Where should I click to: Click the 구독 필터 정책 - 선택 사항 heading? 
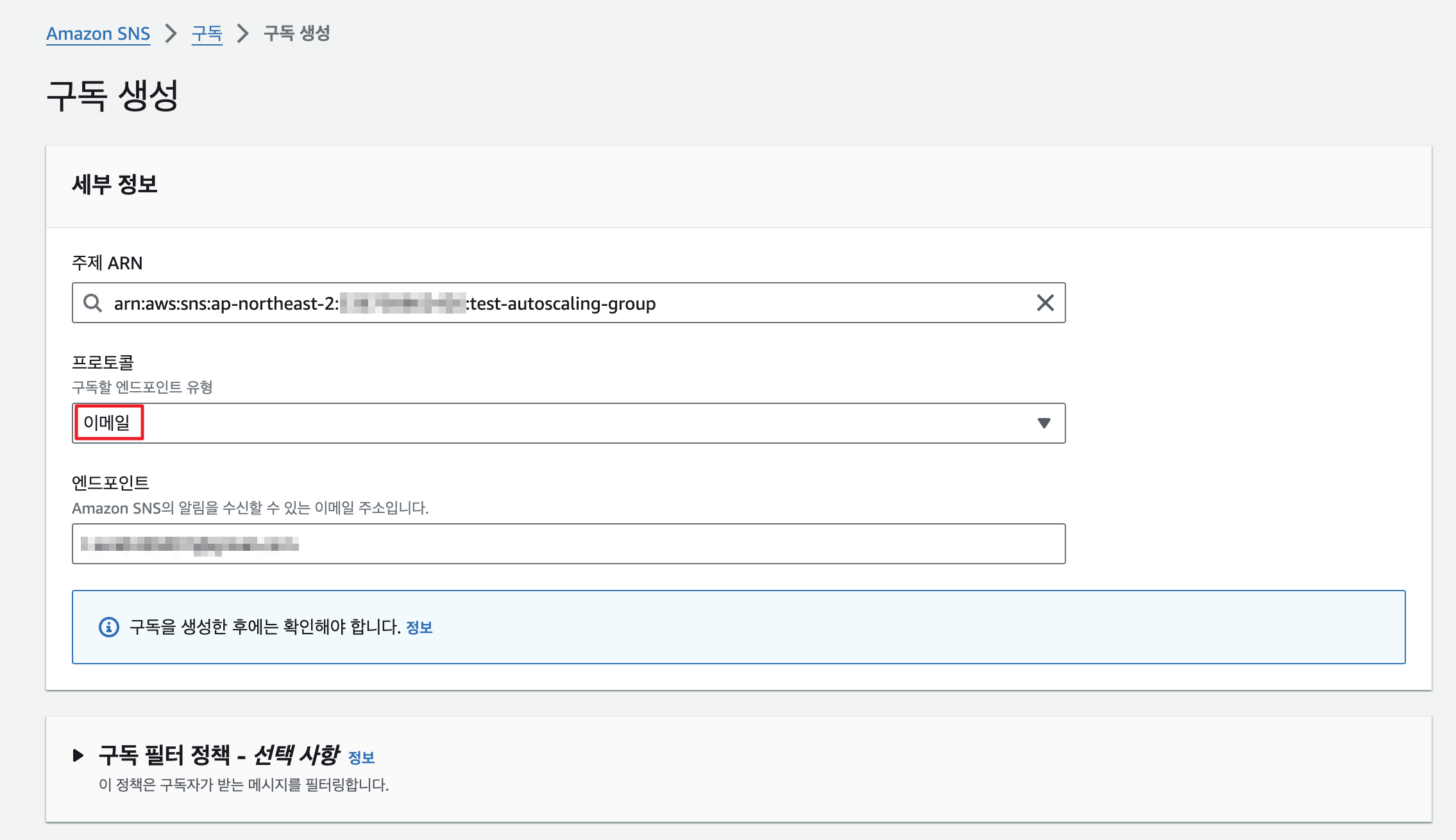[218, 755]
